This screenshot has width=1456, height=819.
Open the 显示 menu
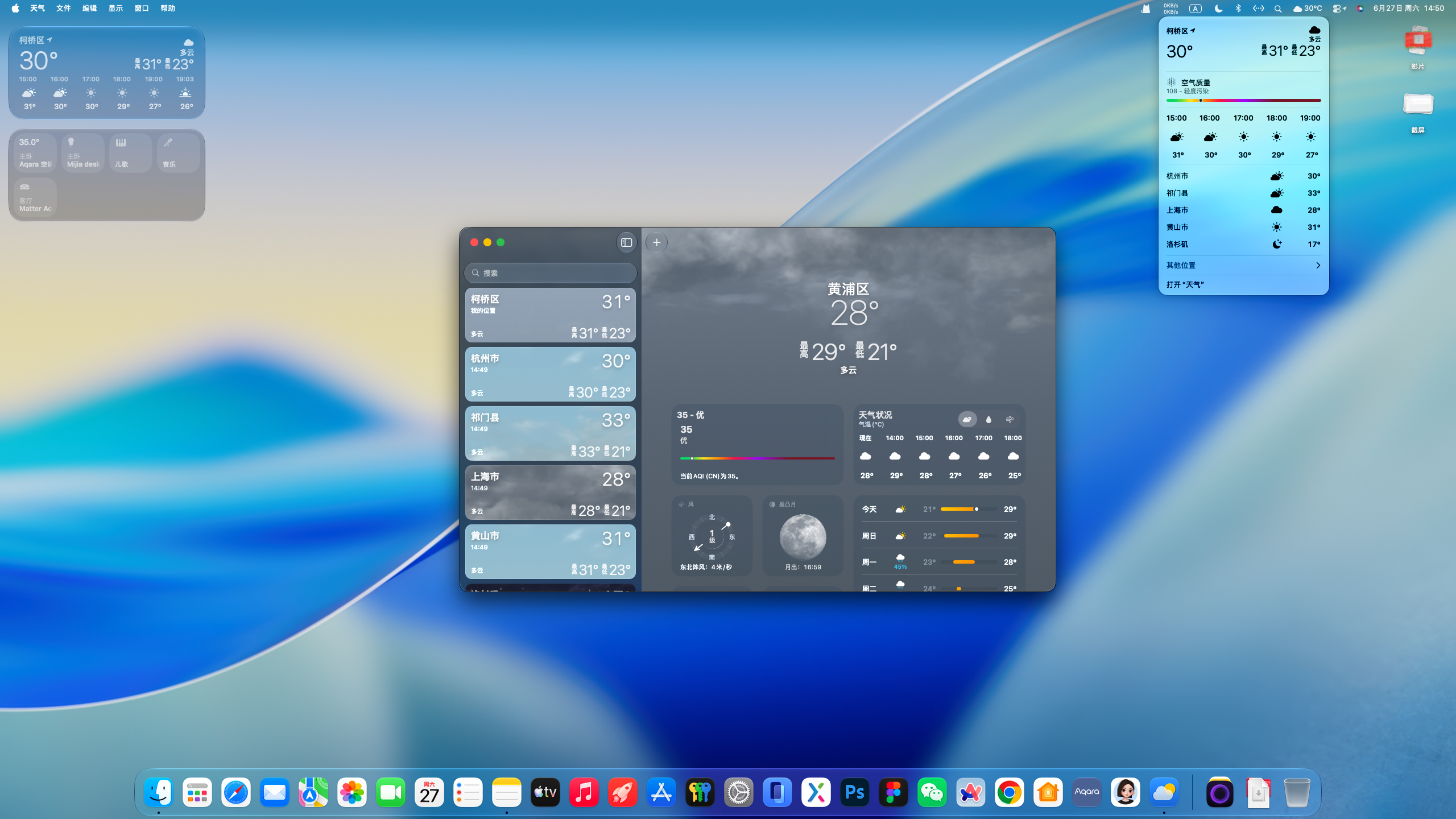point(116,9)
